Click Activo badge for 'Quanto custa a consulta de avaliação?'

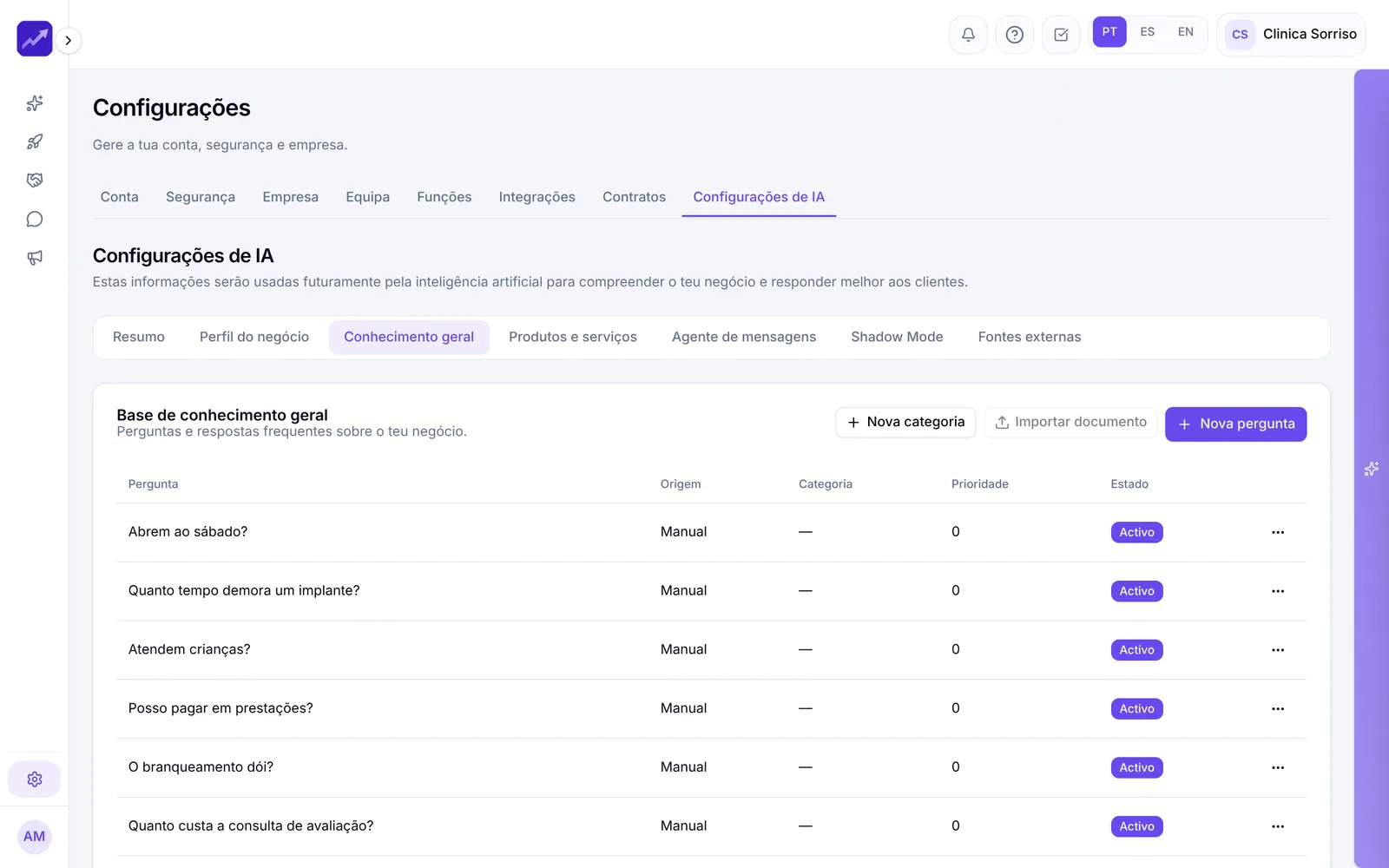click(x=1137, y=826)
